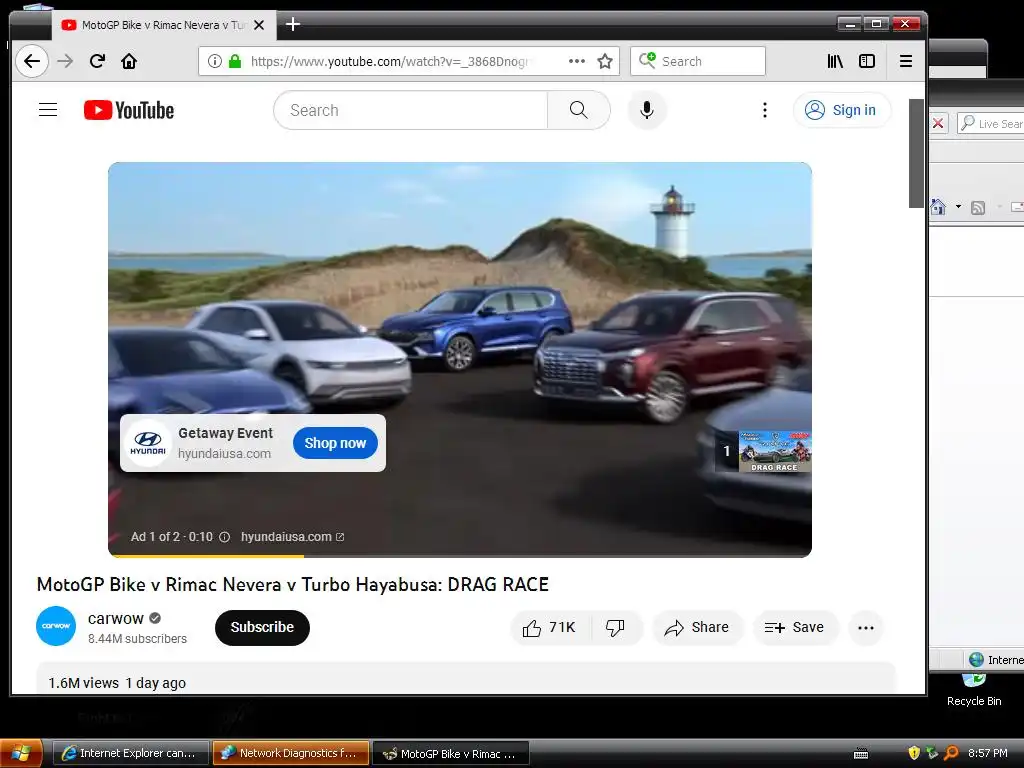Share the video
1024x768 pixels.
(x=697, y=628)
